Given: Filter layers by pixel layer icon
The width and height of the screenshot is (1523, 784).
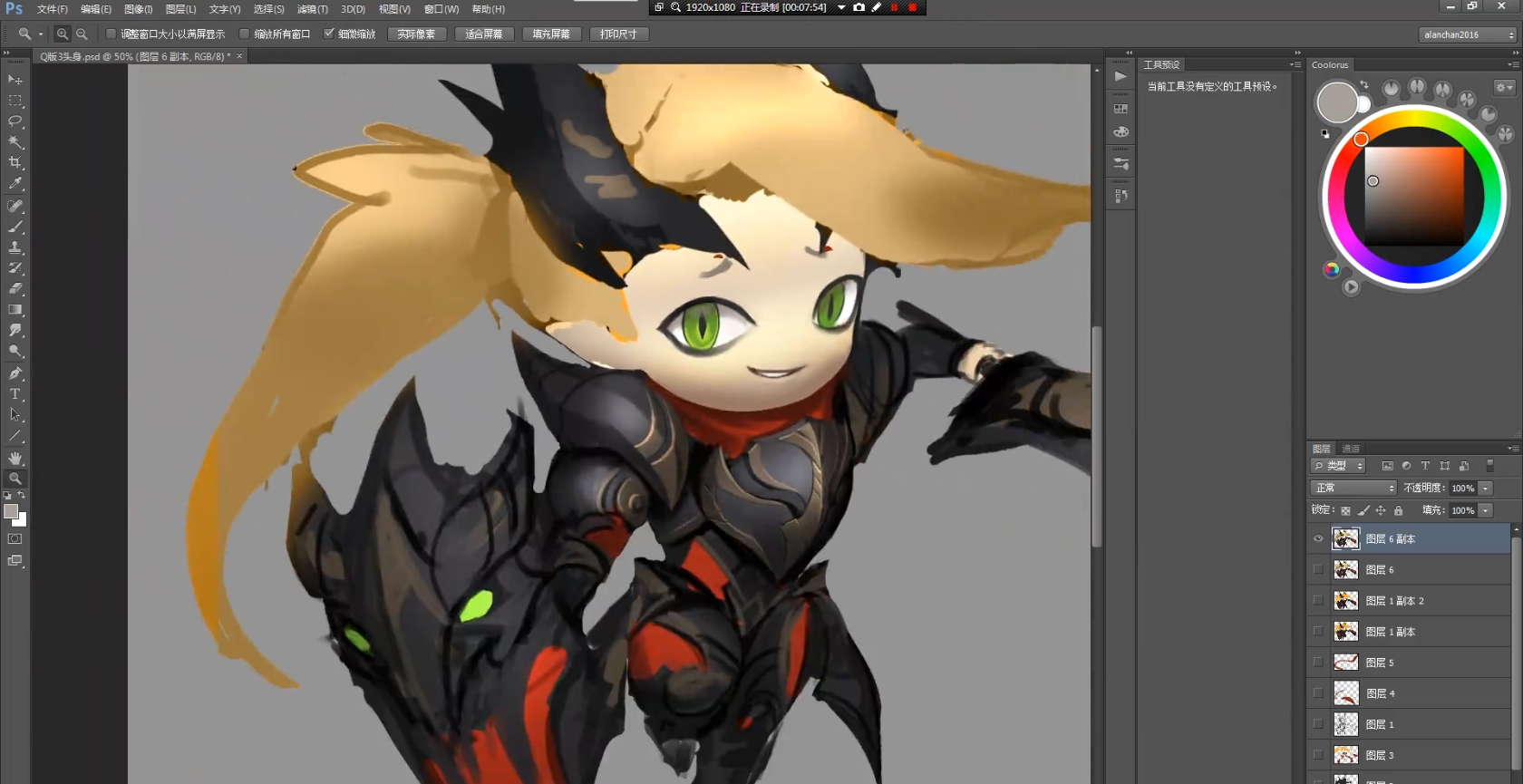Looking at the screenshot, I should [x=1387, y=466].
